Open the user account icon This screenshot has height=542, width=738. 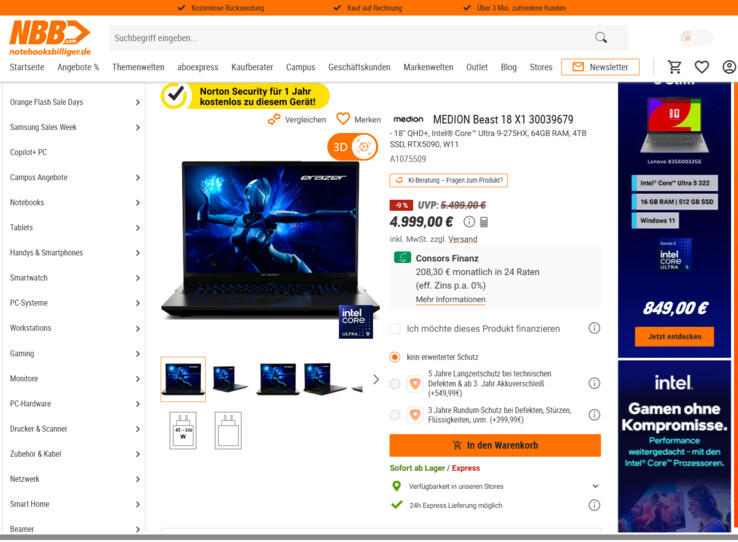point(729,67)
